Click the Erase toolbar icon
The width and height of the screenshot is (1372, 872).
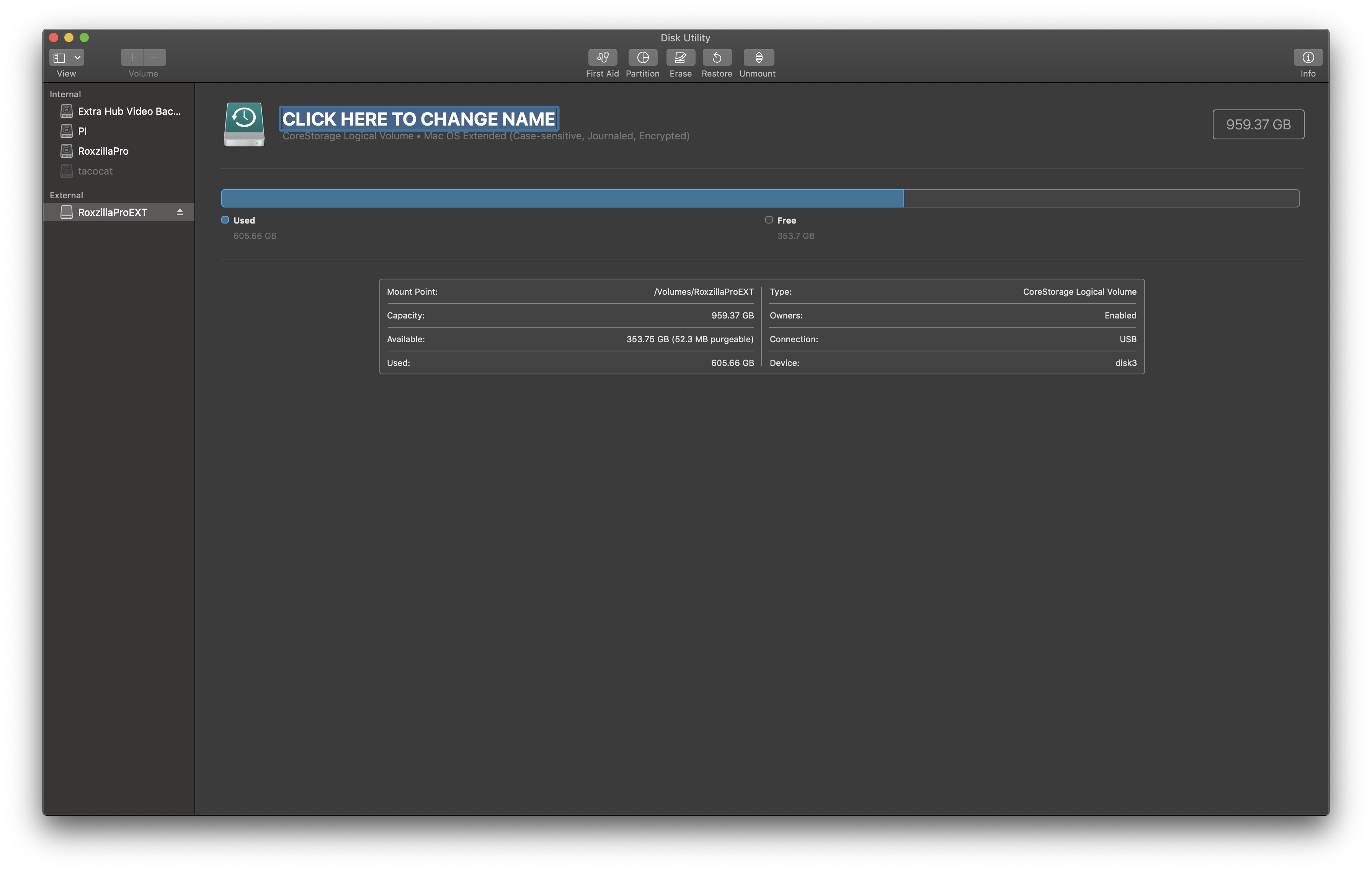tap(680, 57)
